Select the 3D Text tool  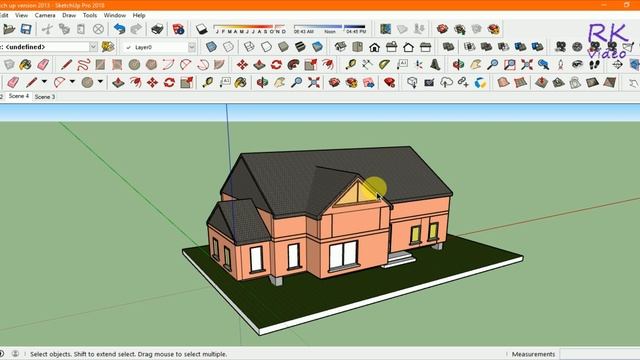pos(435,64)
